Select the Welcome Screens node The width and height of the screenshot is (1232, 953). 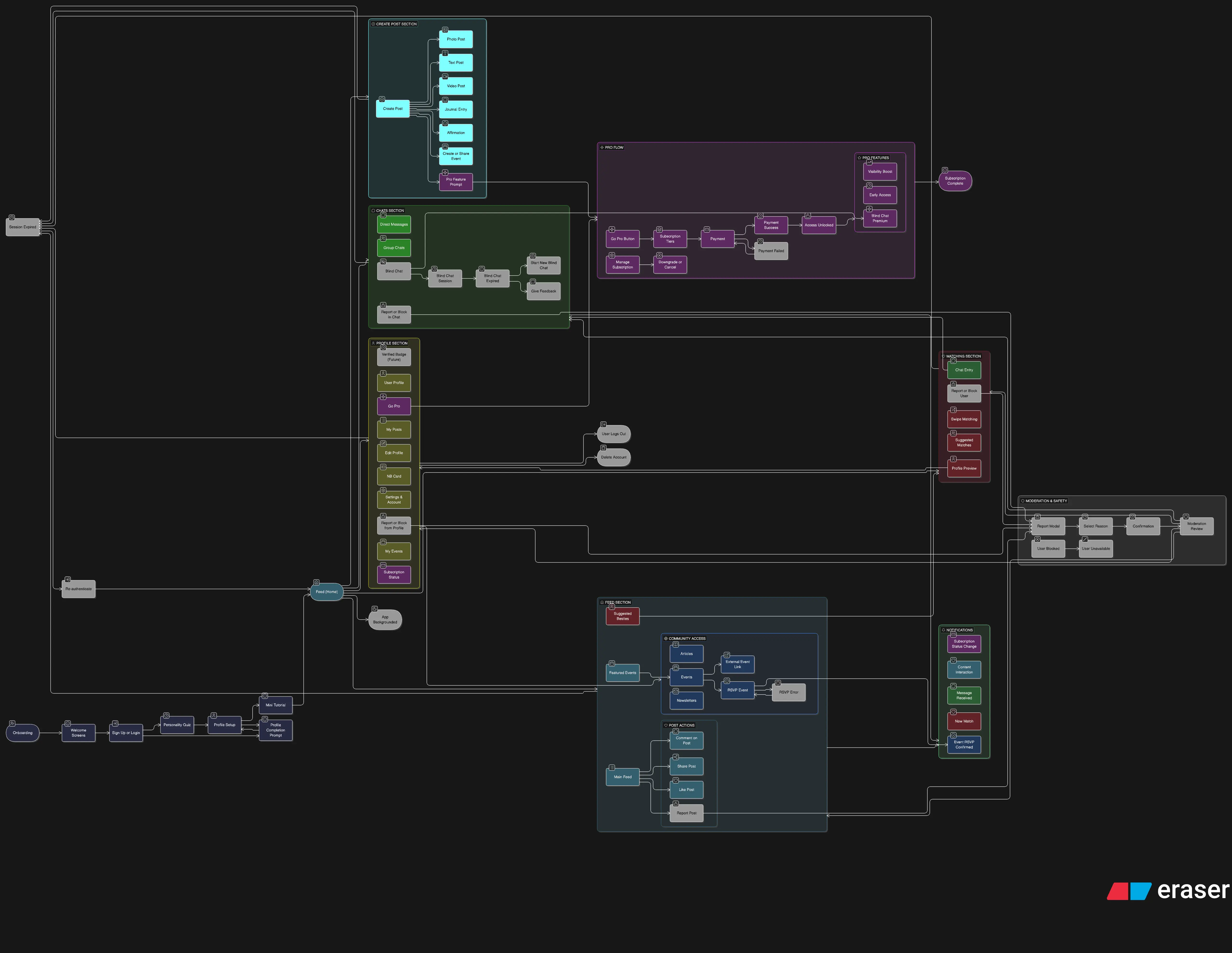[78, 733]
